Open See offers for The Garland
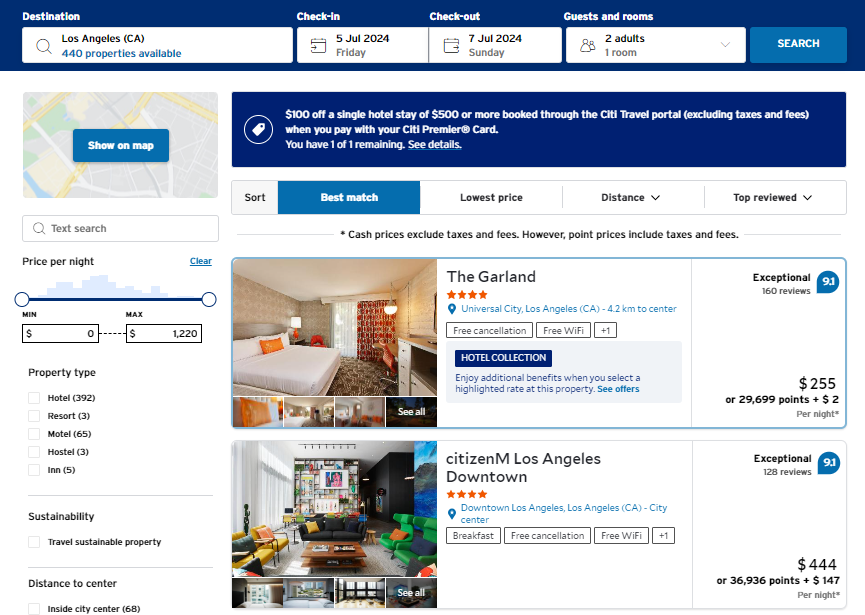This screenshot has width=865, height=615. pyautogui.click(x=618, y=389)
